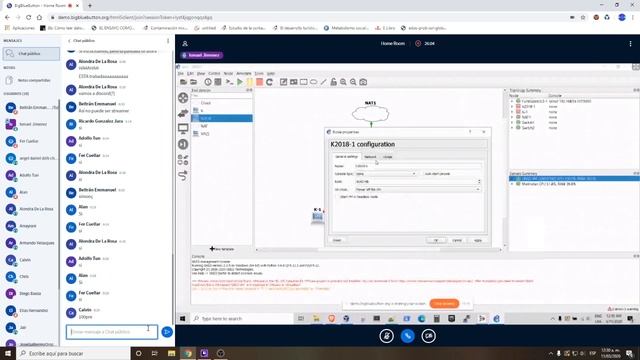Image resolution: width=640 pixels, height=360 pixels.
Task: Click the RAM spinner arrows
Action: point(479,182)
